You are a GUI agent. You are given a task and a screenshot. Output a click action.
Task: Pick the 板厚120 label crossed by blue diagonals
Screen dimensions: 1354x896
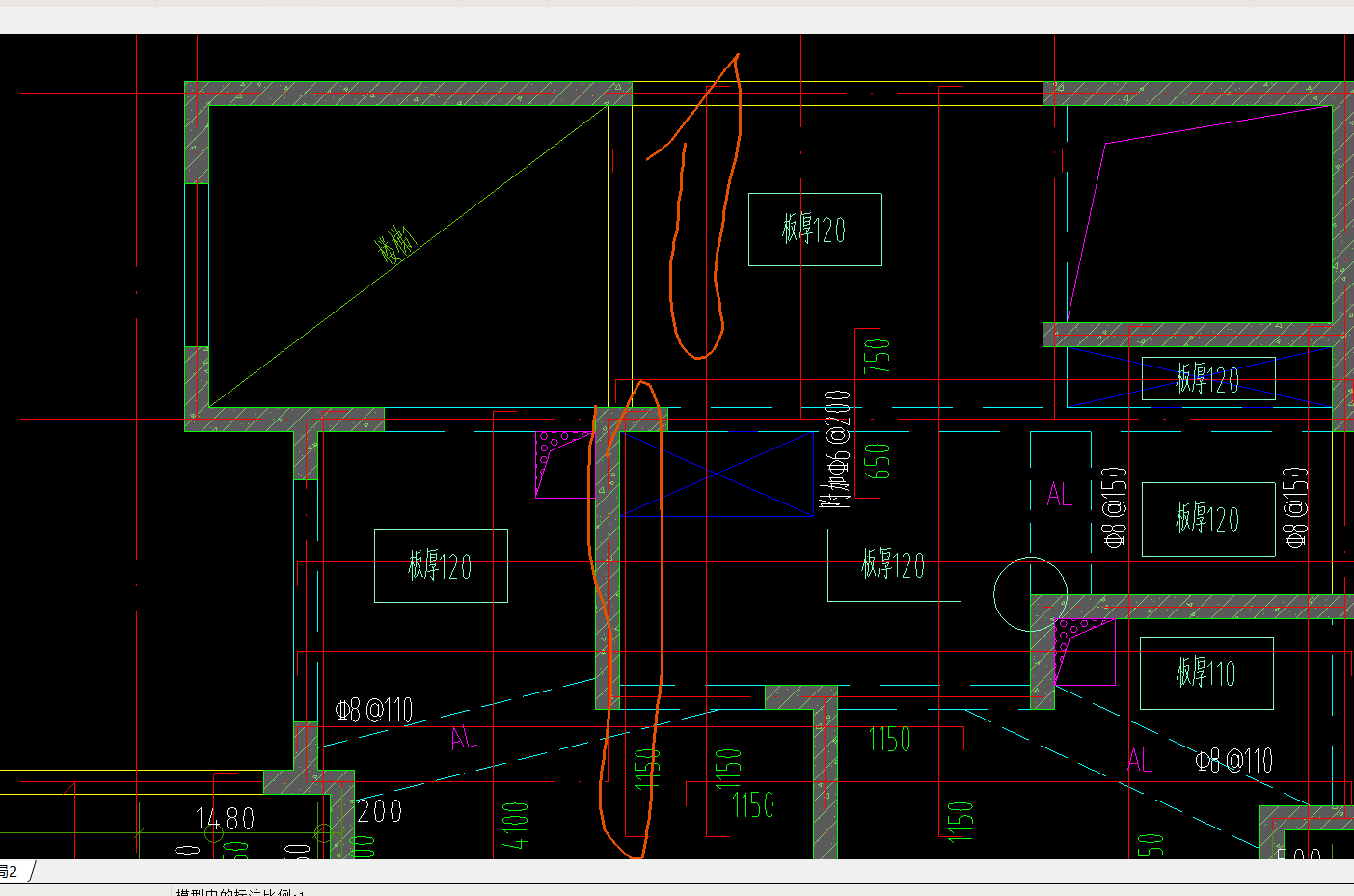coord(1208,378)
